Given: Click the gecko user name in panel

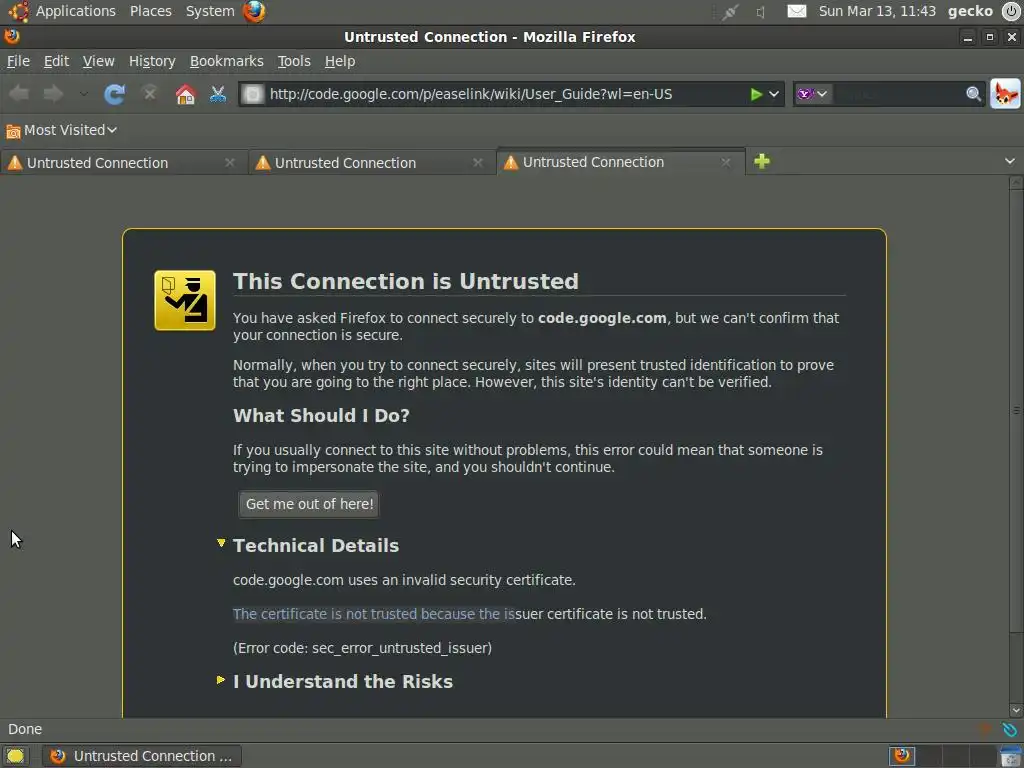Looking at the screenshot, I should (x=970, y=11).
